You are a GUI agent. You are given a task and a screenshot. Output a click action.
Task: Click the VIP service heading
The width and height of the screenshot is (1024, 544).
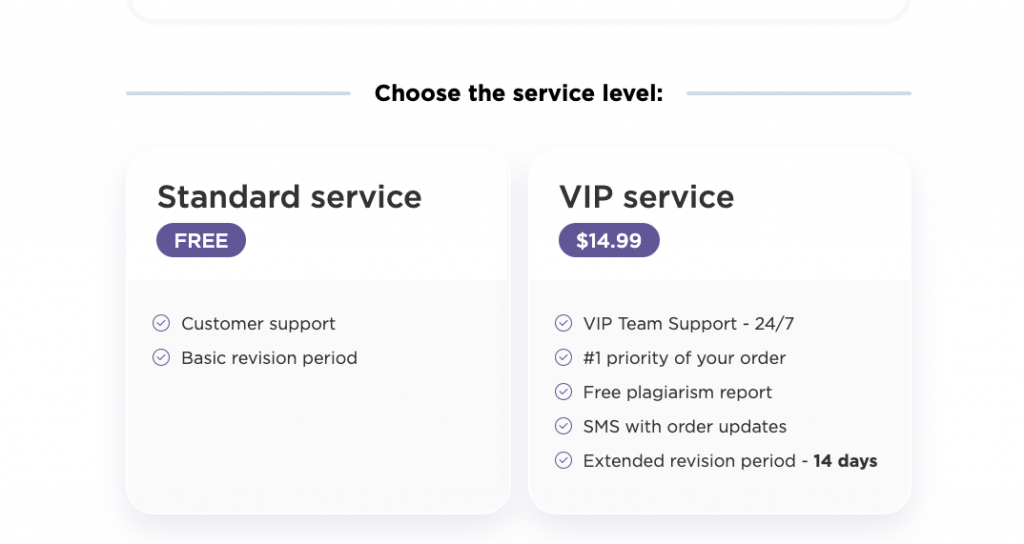647,197
